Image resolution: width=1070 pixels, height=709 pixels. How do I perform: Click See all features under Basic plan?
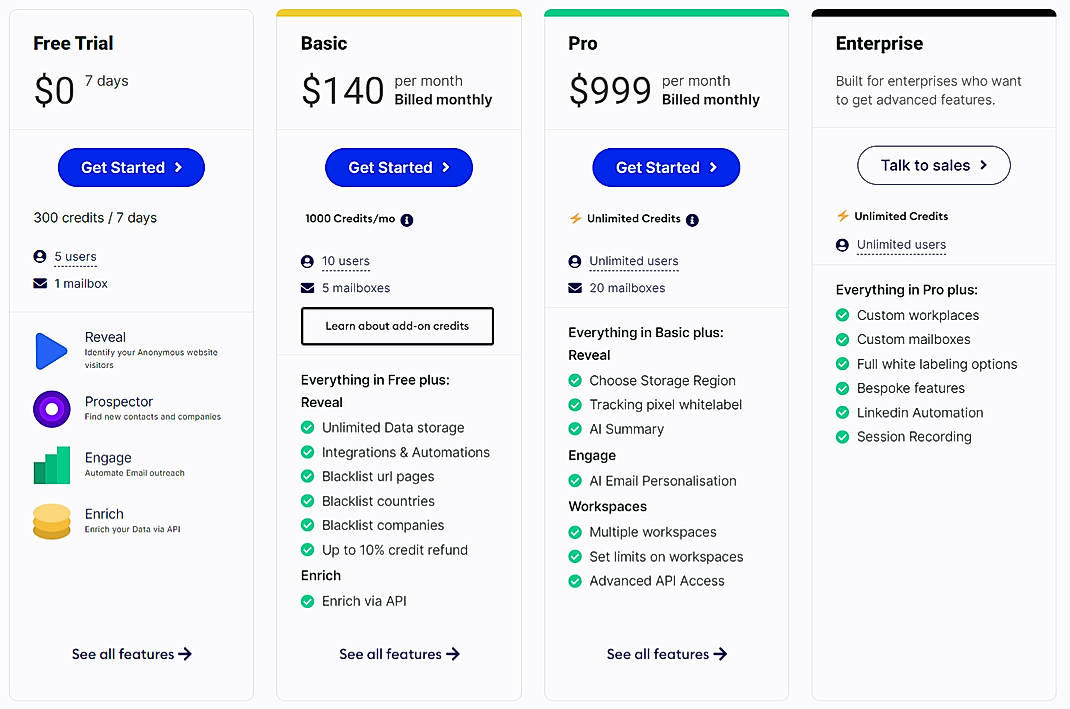tap(399, 654)
